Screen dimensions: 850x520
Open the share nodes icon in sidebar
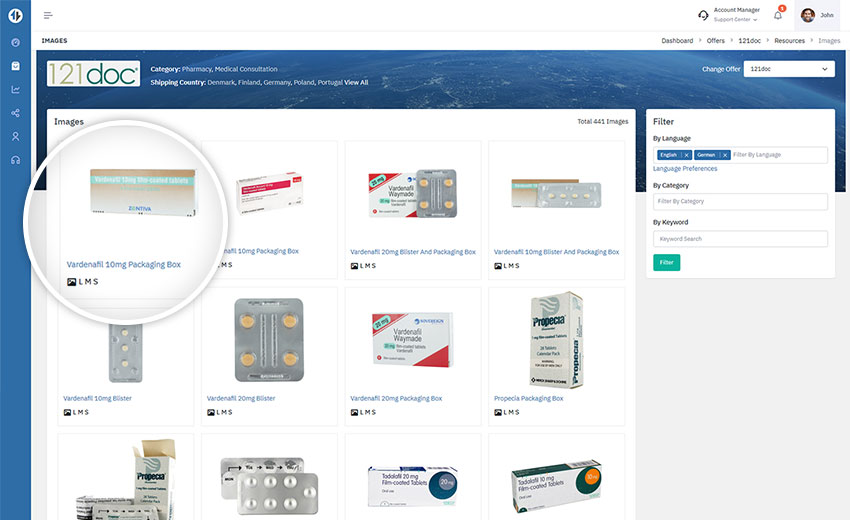coord(15,113)
